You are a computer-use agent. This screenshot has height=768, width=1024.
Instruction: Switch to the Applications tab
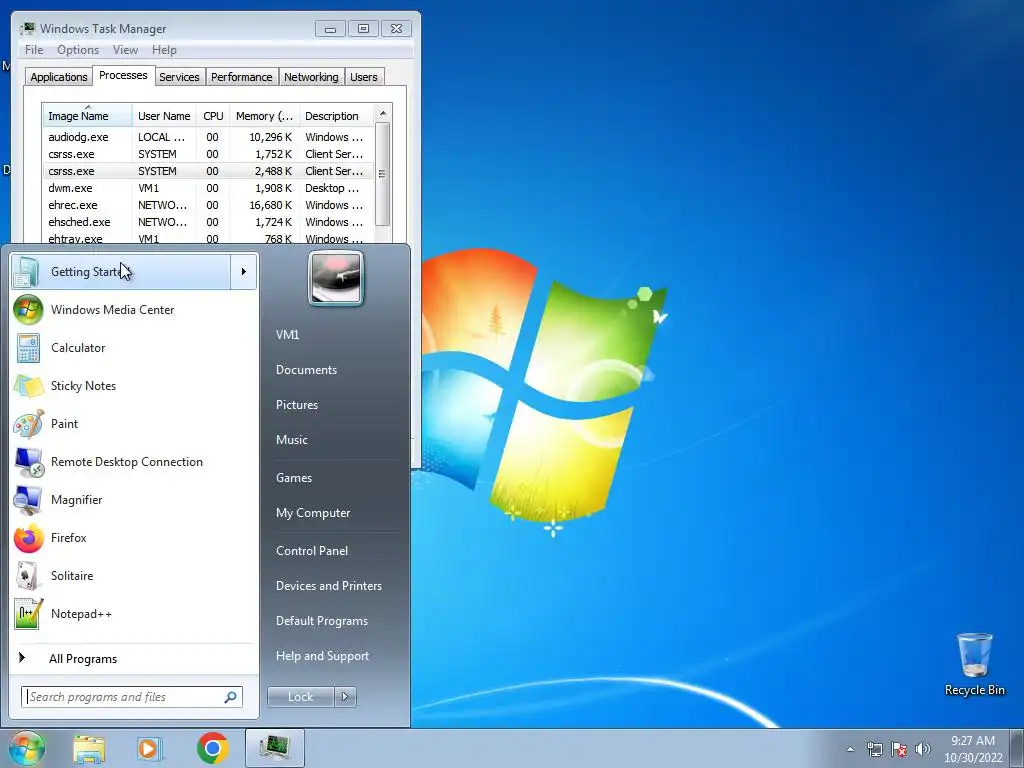point(59,77)
